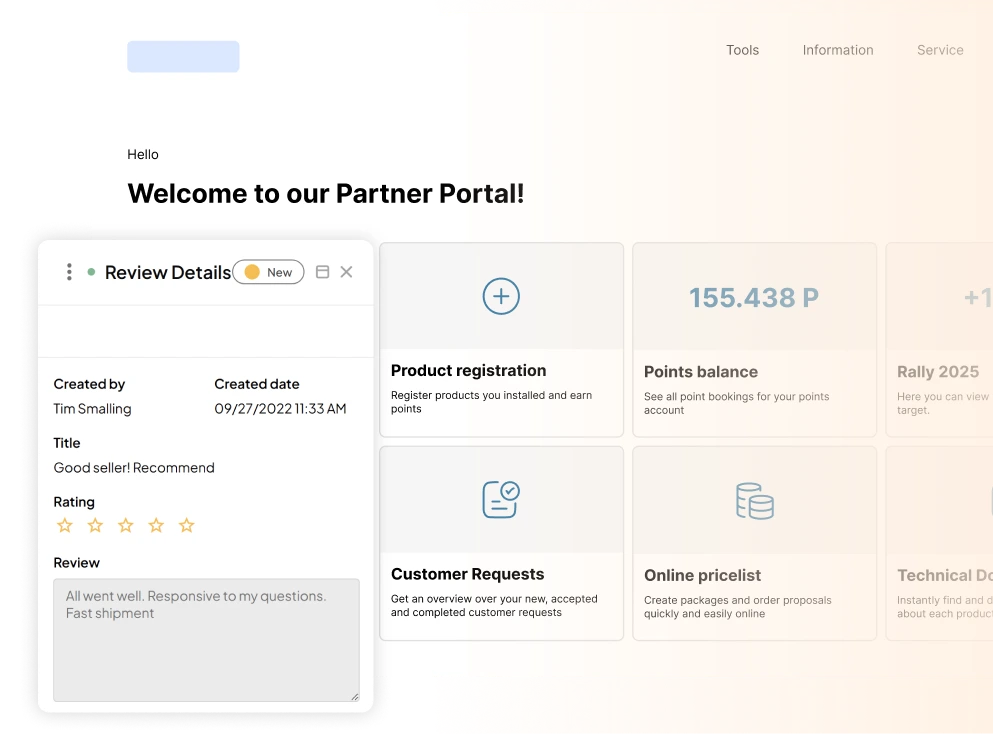Click the resize handle of the Review textarea
Screen dimensions: 993x734
point(355,697)
